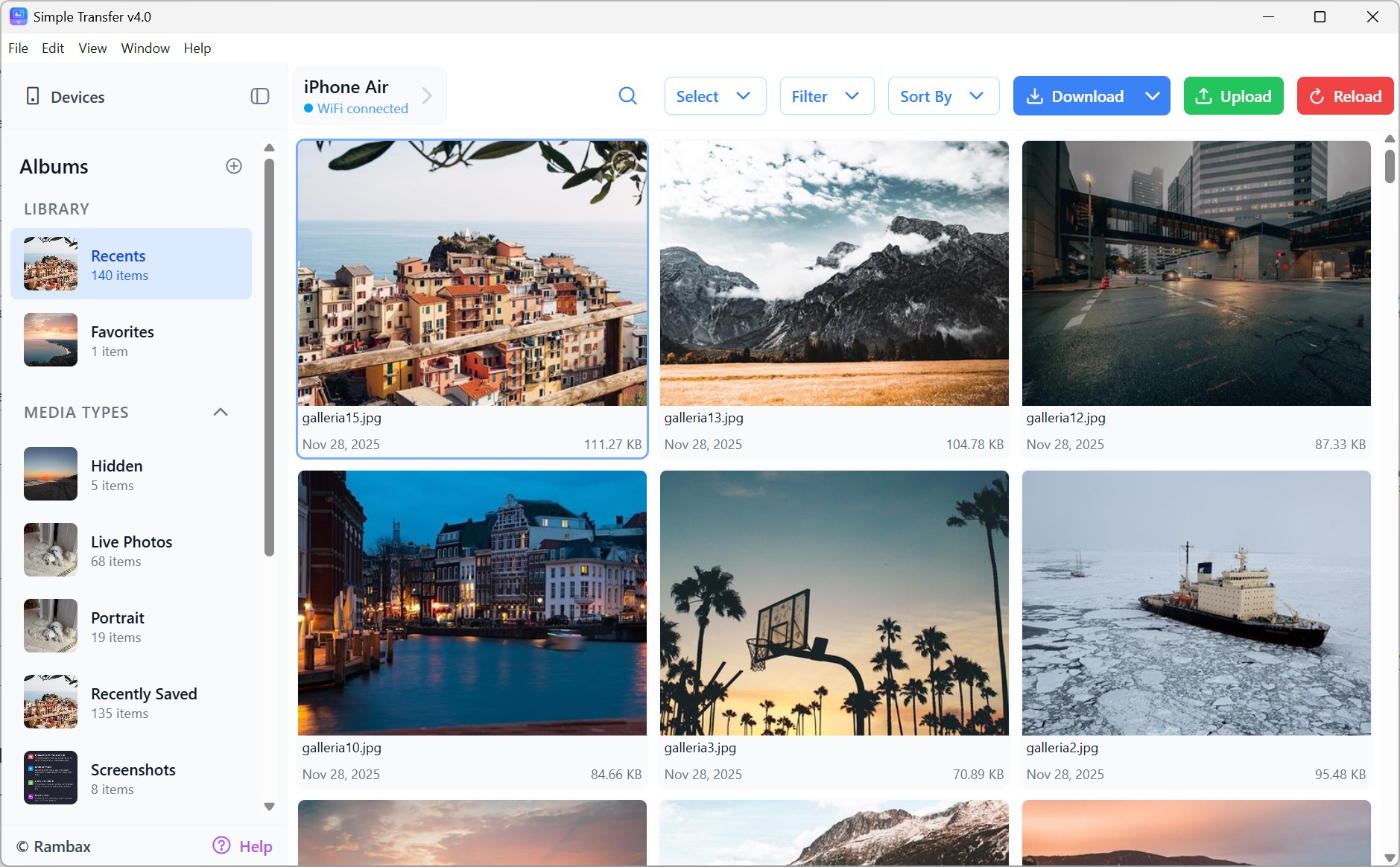Click the WiFi connected status indicator
The image size is (1400, 867).
[356, 108]
